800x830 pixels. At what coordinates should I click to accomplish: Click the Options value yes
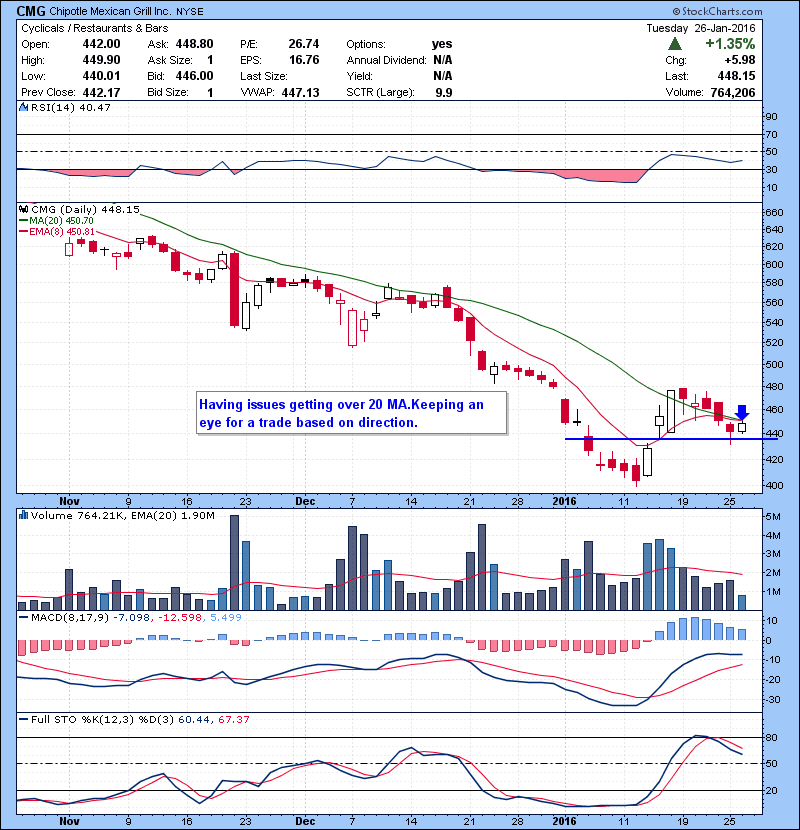point(442,44)
